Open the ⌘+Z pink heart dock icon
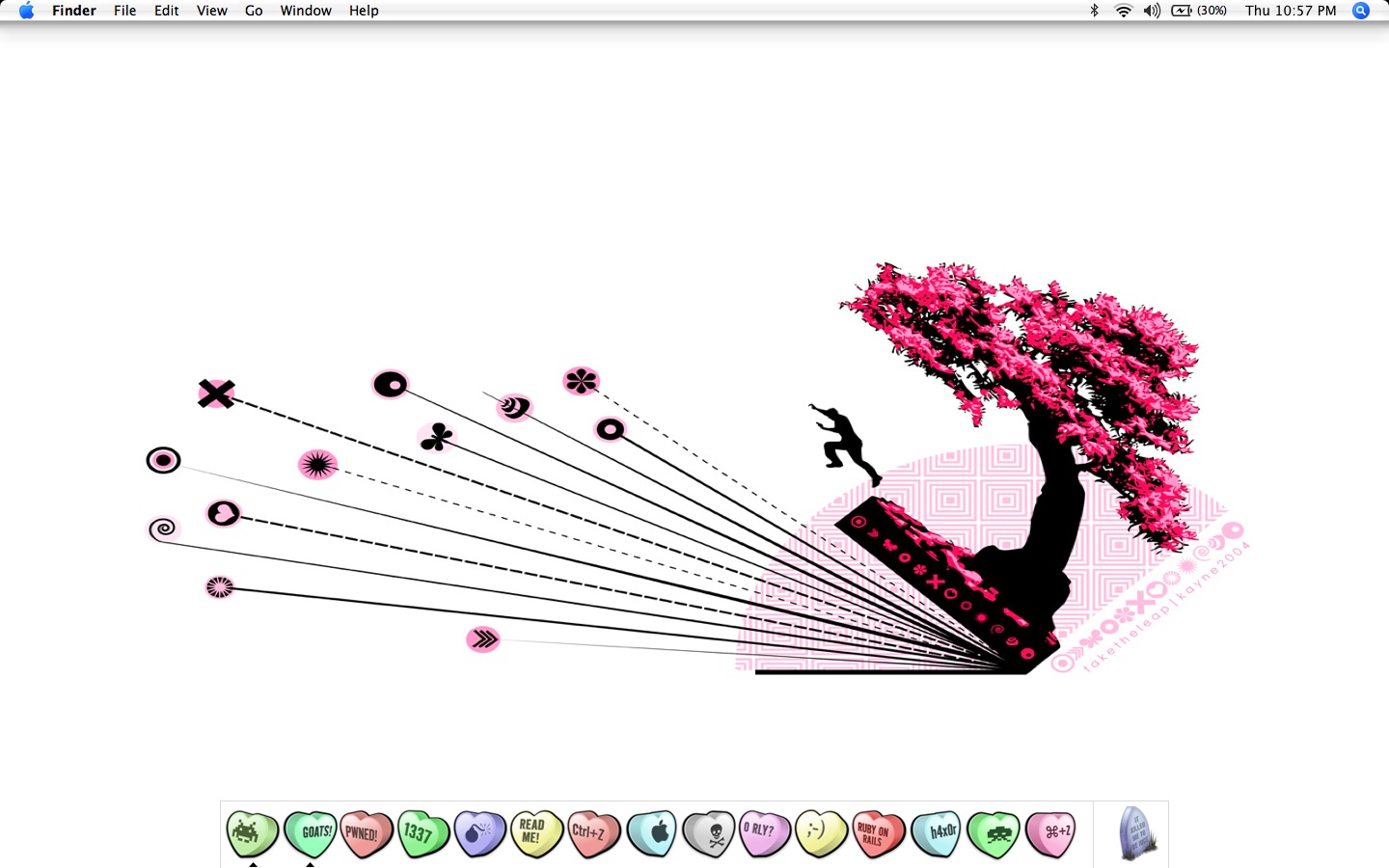The image size is (1389, 868). [1050, 834]
